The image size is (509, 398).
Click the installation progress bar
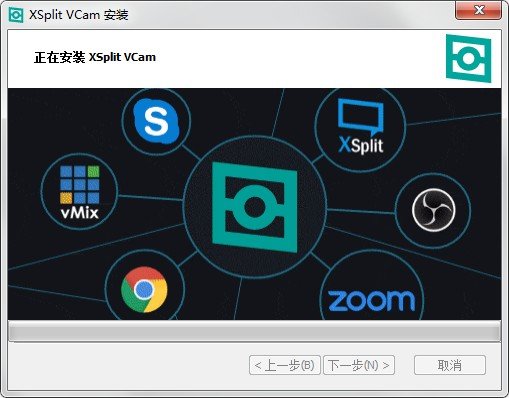pos(254,332)
